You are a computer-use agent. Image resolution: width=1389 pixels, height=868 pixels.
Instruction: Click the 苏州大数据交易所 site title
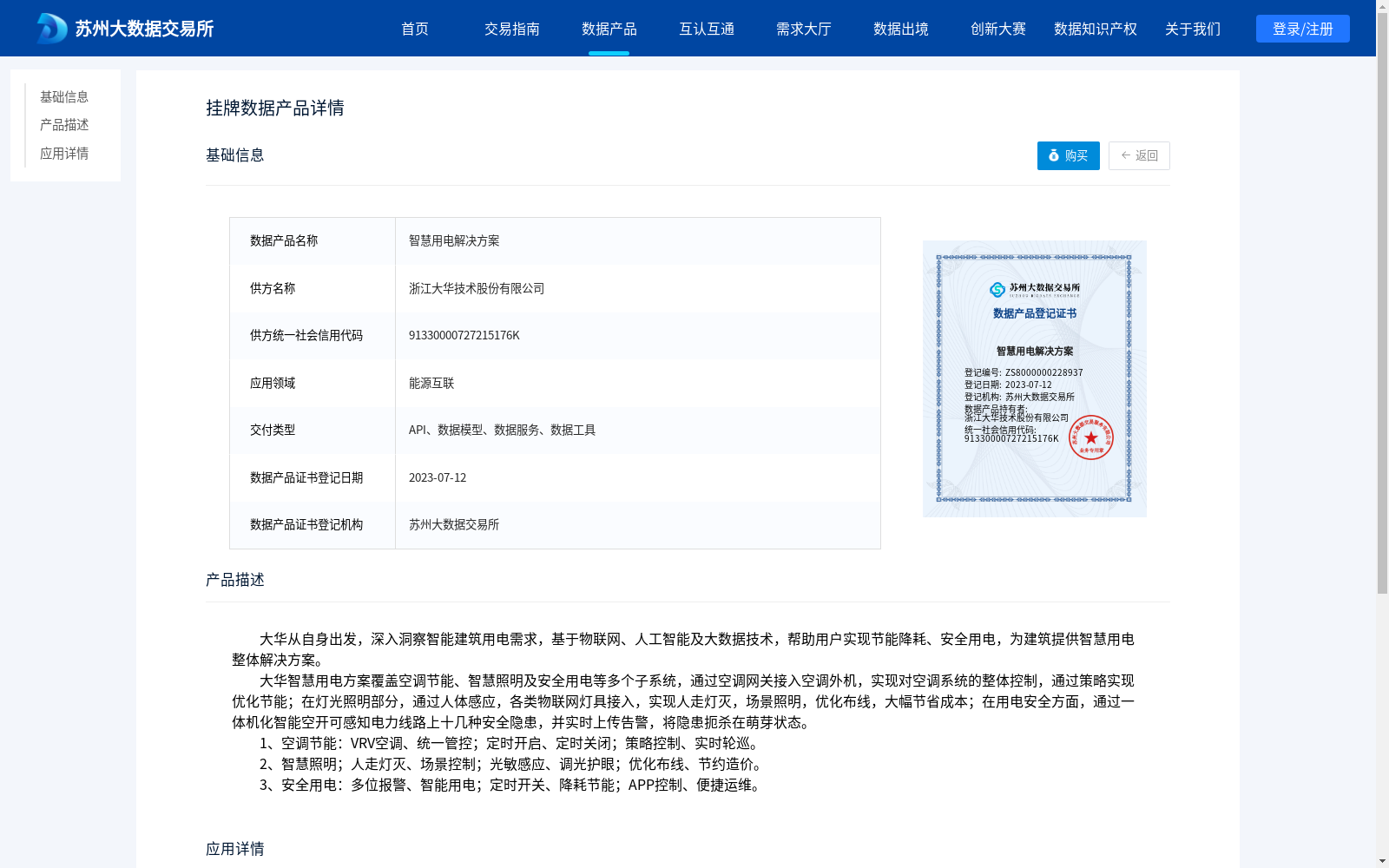coord(144,29)
